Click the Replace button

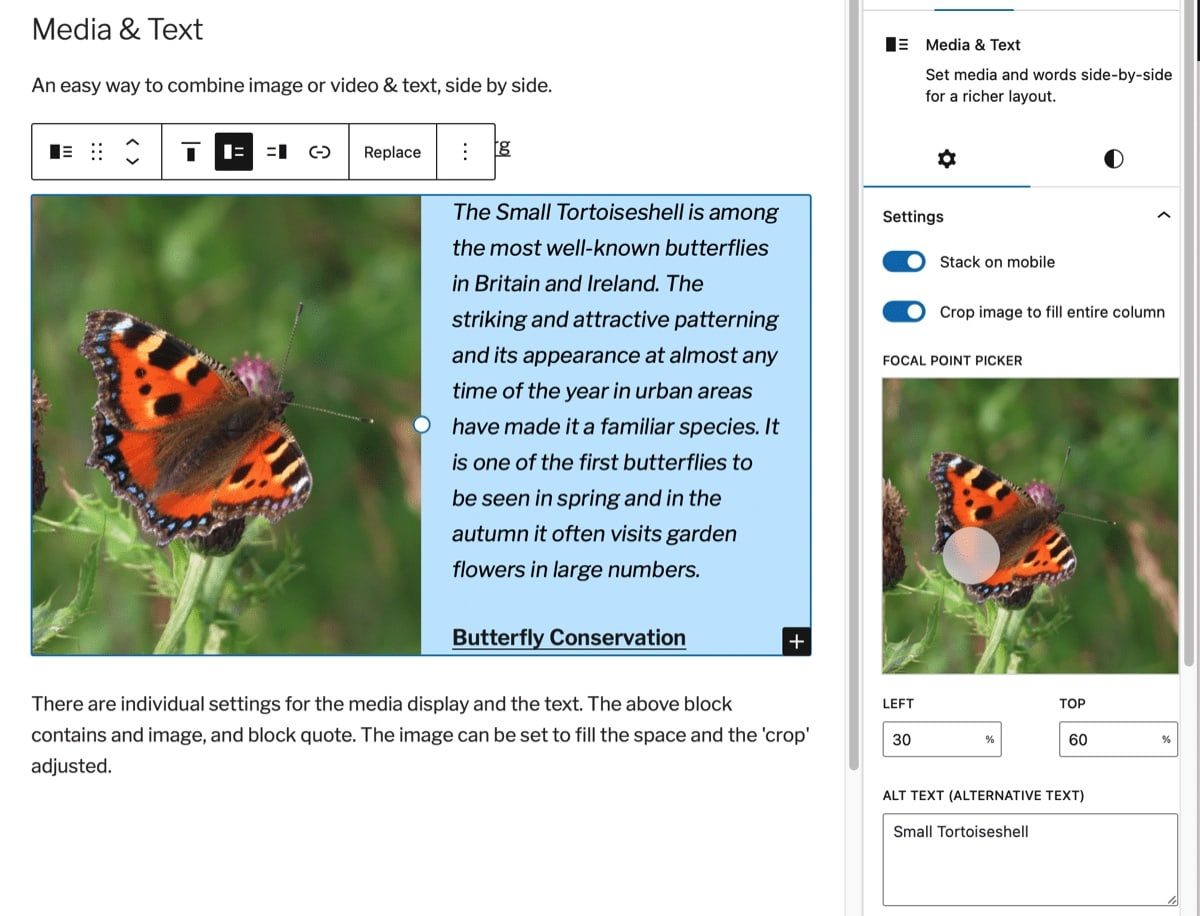tap(392, 152)
